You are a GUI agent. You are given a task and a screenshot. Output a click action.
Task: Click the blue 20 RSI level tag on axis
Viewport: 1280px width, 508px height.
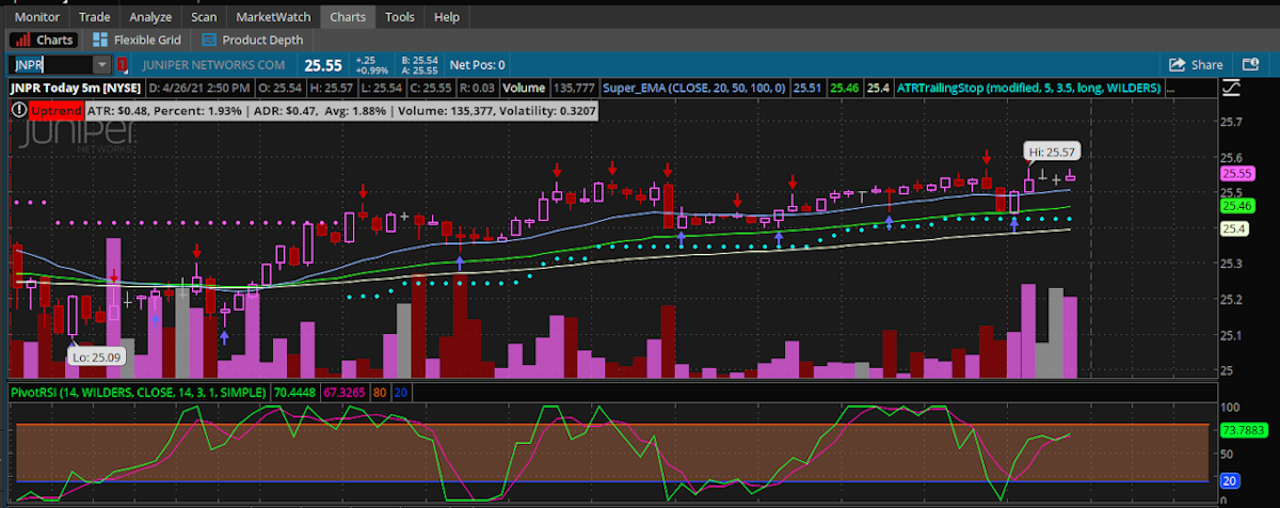[x=1229, y=481]
